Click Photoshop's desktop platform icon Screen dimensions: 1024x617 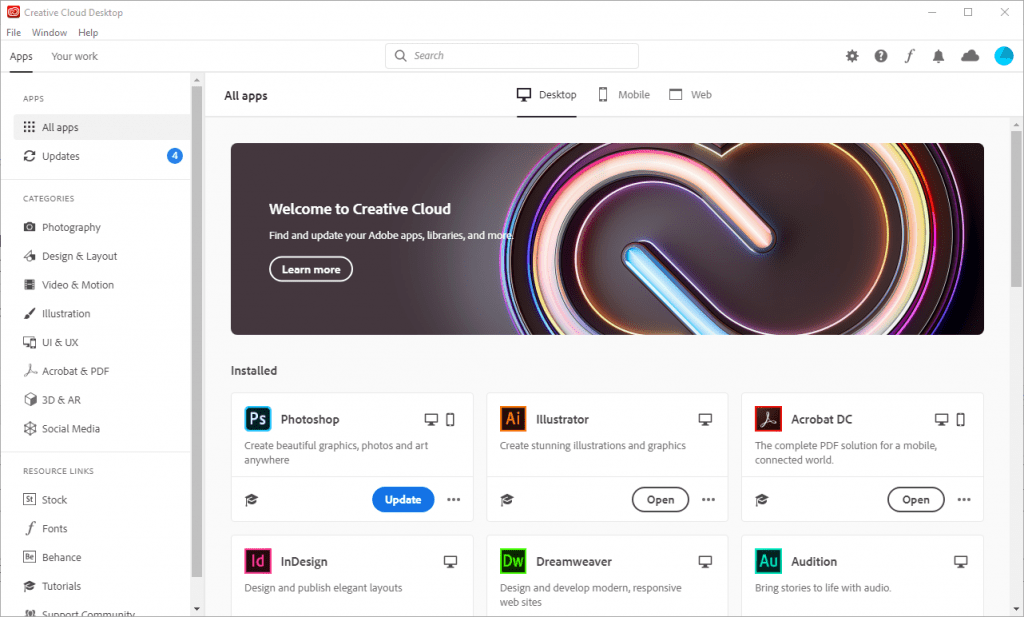[x=431, y=419]
